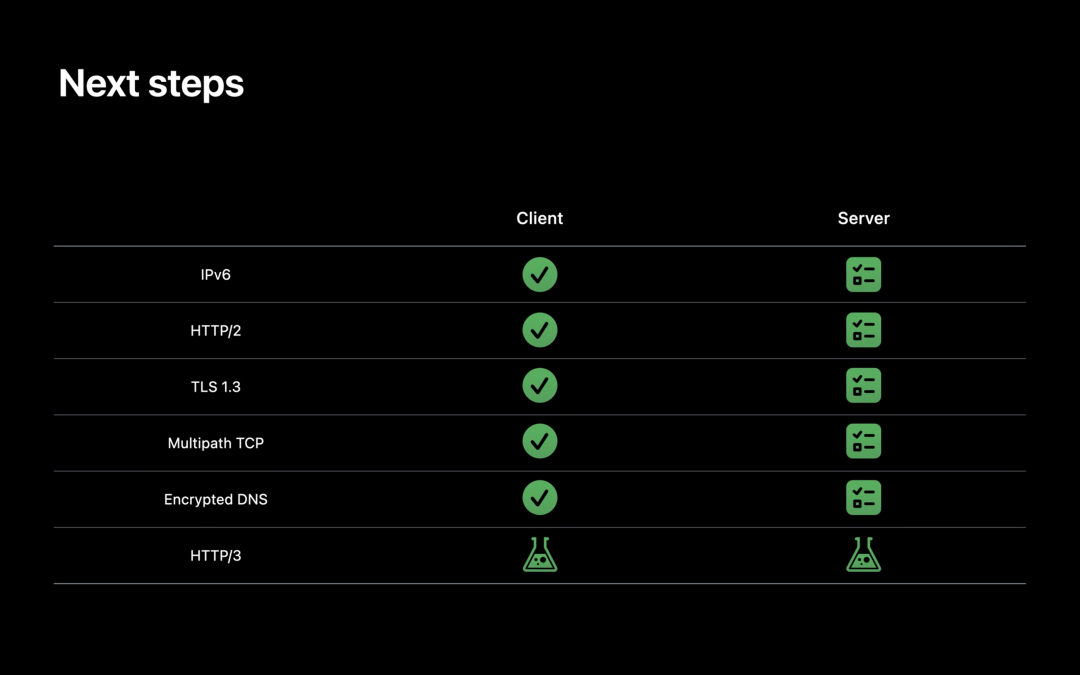This screenshot has height=675, width=1080.
Task: Click the IPv6 client checkmark icon
Action: (x=540, y=274)
